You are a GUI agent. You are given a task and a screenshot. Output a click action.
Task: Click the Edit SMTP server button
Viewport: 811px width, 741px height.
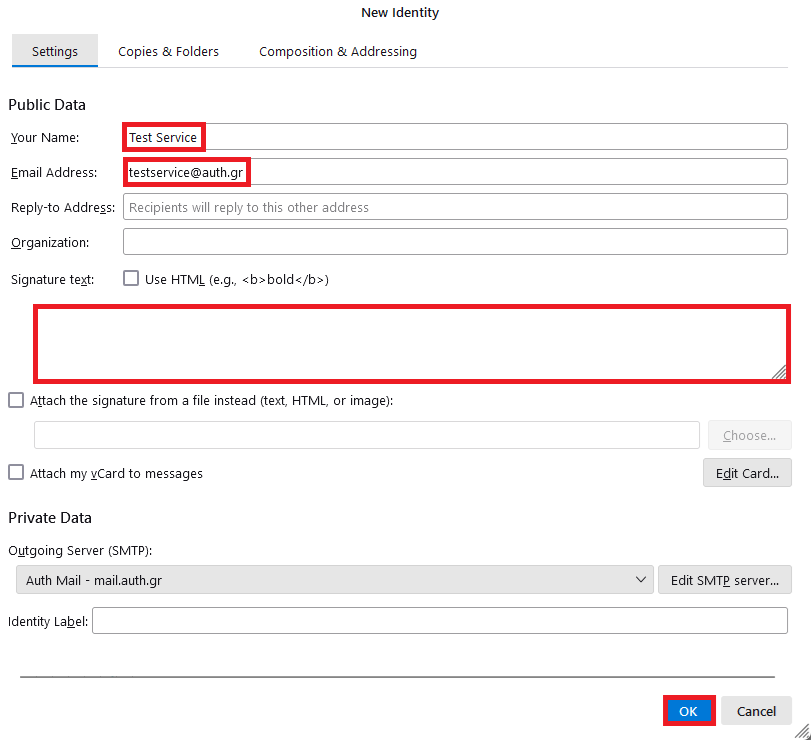[724, 580]
